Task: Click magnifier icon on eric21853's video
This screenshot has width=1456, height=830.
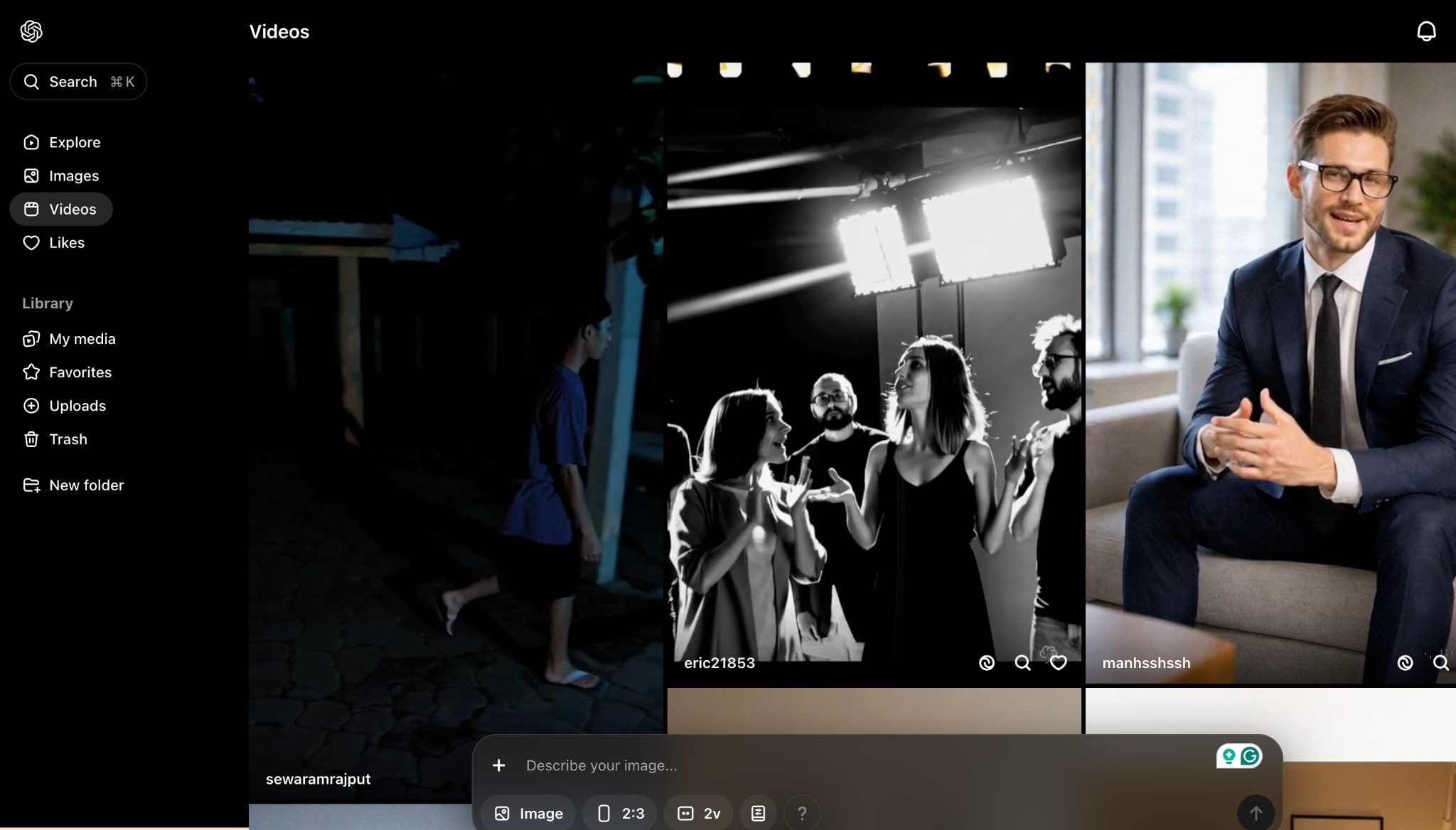Action: [1022, 663]
